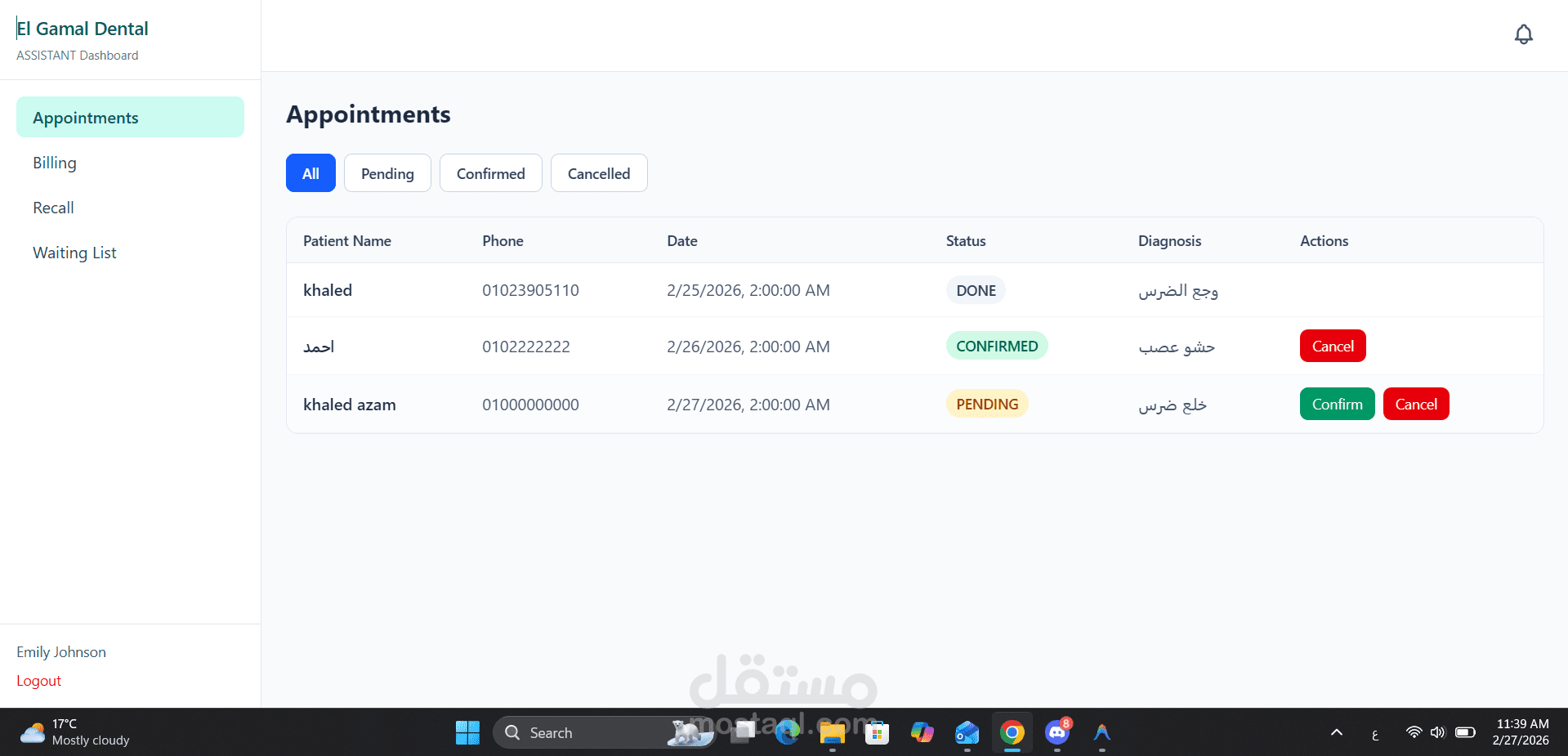This screenshot has width=1568, height=756.
Task: Click the Patient Name column header
Action: coord(347,241)
